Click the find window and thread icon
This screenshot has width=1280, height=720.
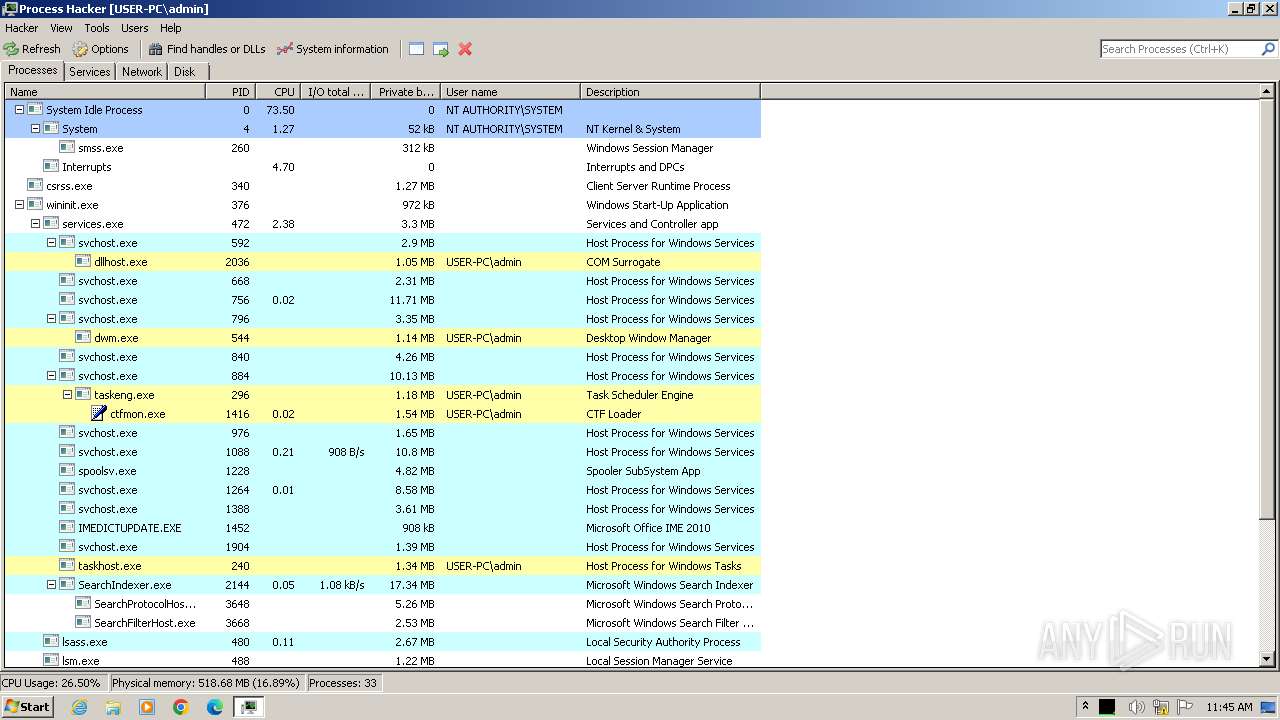click(x=441, y=49)
